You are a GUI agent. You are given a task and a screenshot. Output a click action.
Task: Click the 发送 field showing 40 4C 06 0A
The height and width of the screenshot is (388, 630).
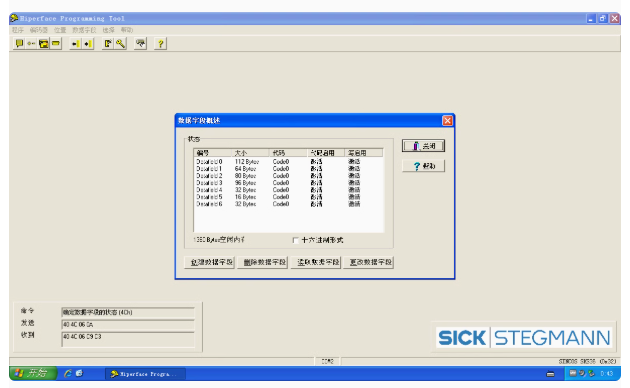[128, 325]
